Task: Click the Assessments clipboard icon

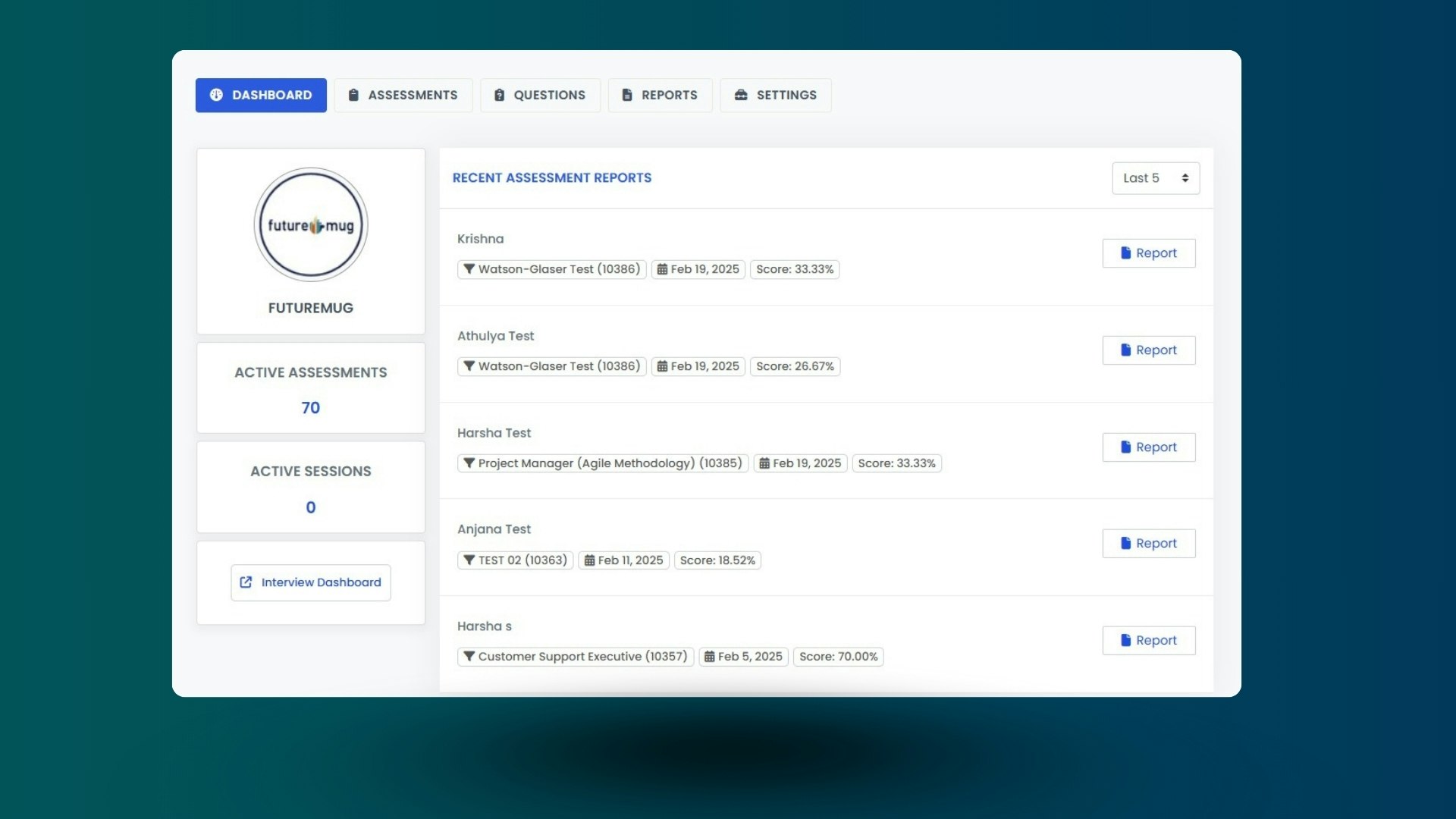Action: pos(353,95)
